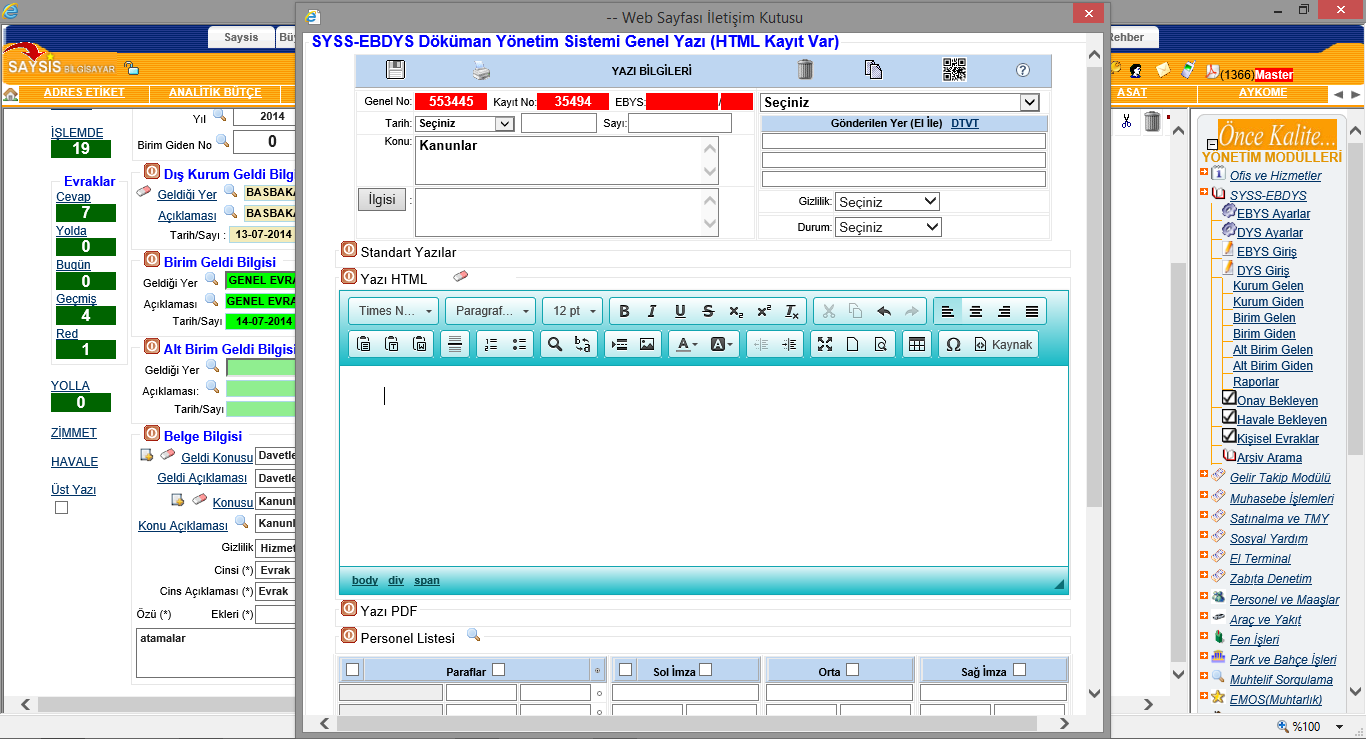Screen dimensions: 1366x739
Task: Tick the checkbox next to Orta
Action: tap(853, 671)
